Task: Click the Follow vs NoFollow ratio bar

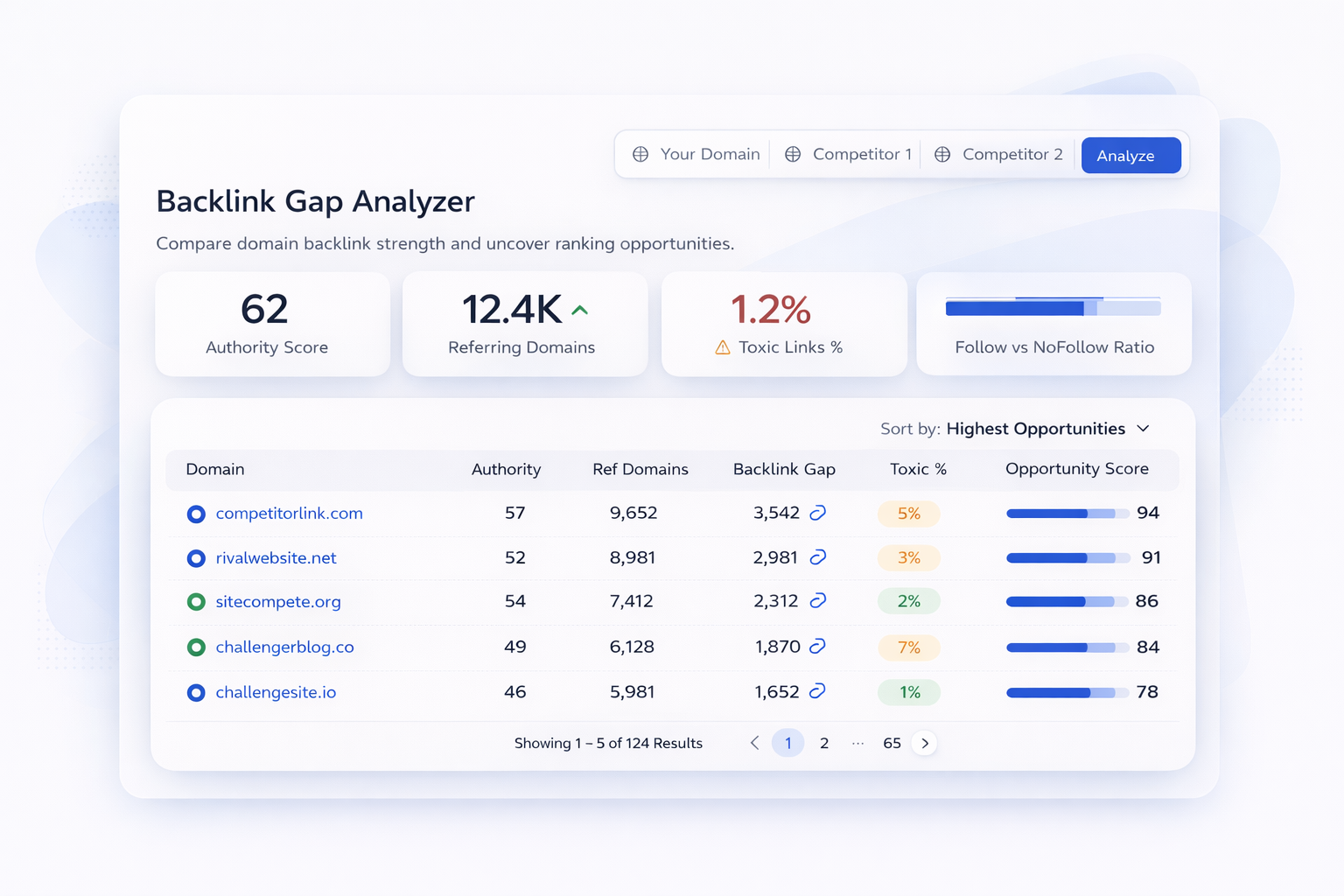Action: pyautogui.click(x=1053, y=308)
